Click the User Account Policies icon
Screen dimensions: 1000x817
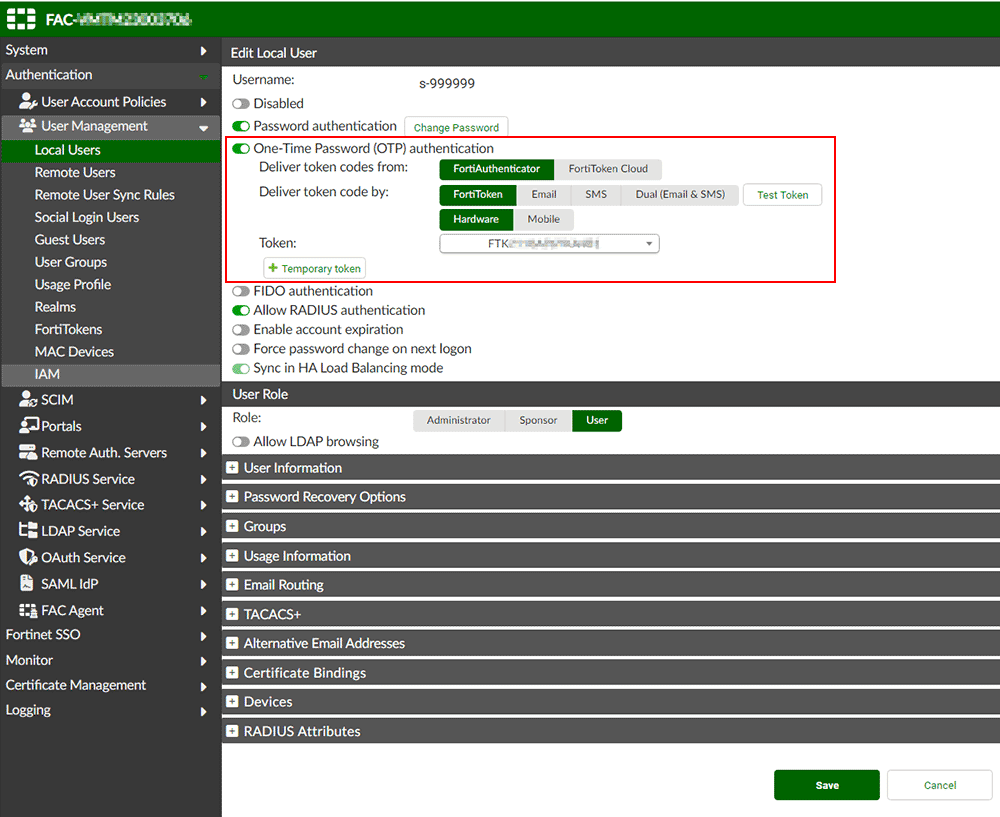(27, 101)
